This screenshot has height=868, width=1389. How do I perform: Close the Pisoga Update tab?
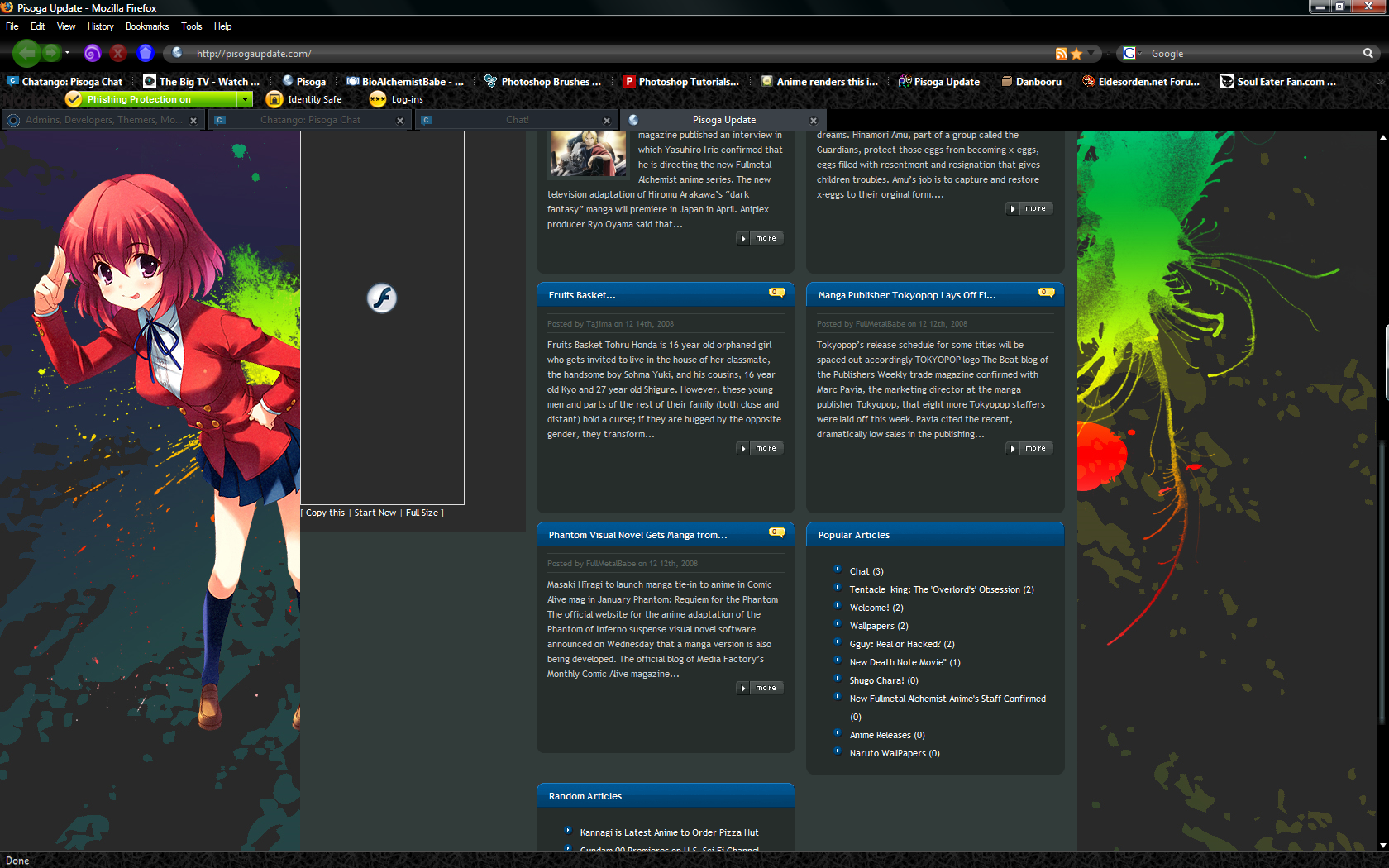click(814, 121)
